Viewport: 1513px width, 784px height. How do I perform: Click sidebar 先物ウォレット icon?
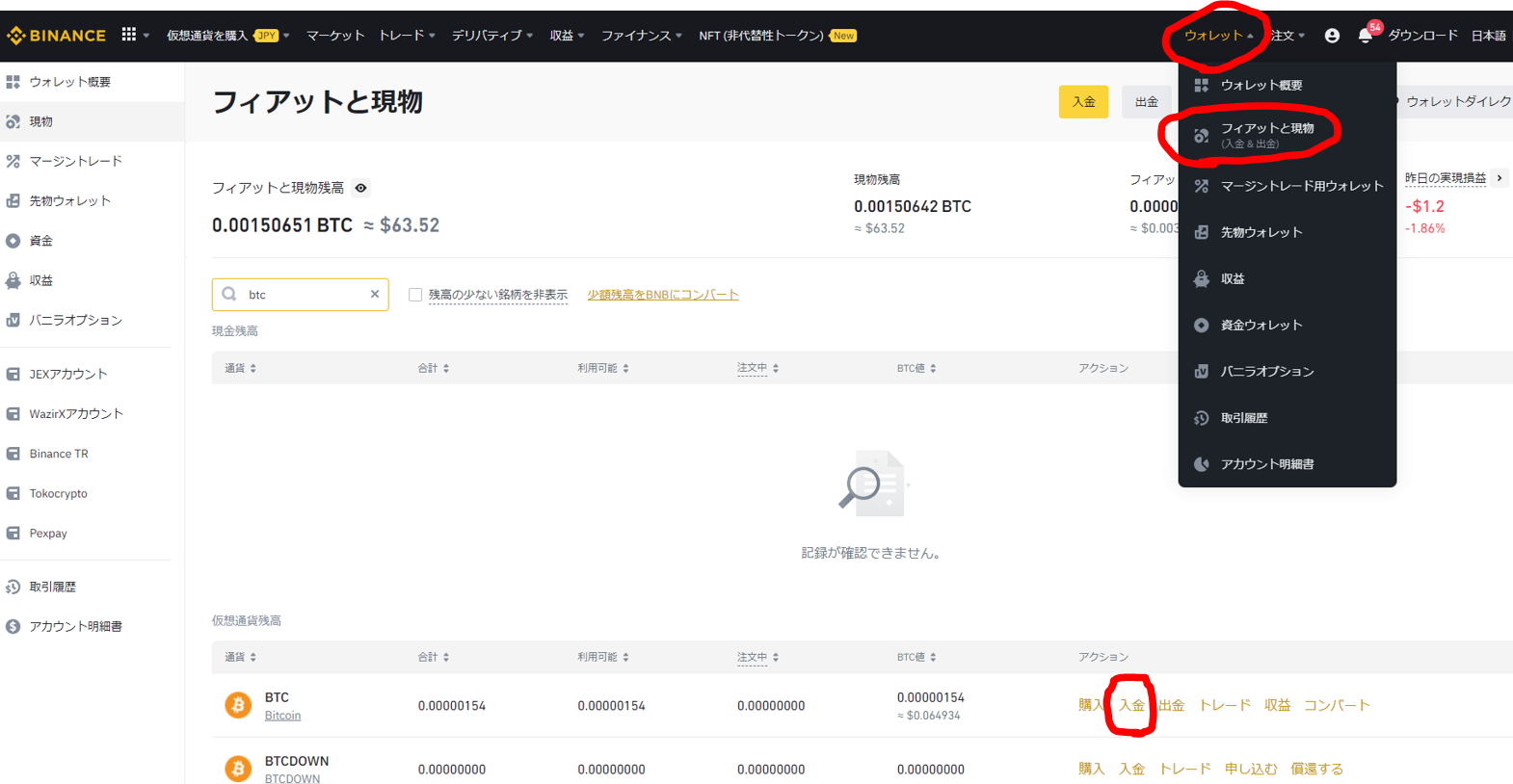pyautogui.click(x=13, y=200)
